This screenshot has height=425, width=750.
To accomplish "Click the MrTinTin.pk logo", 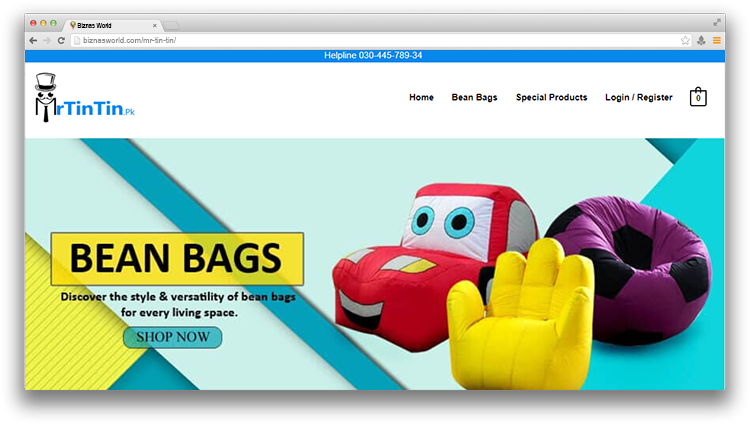I will click(x=84, y=99).
